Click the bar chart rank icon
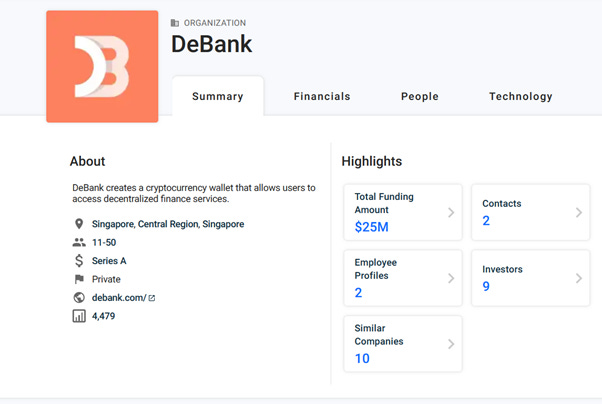The width and height of the screenshot is (602, 404). [x=79, y=316]
